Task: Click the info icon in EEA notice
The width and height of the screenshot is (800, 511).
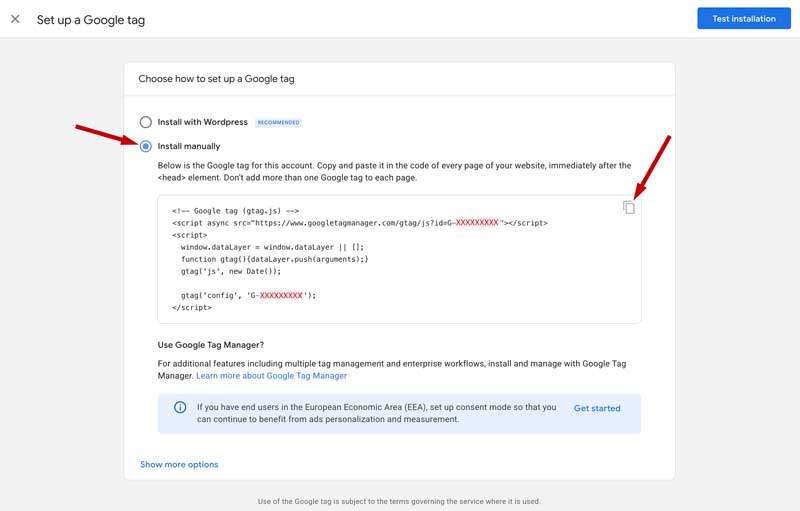Action: [x=180, y=407]
